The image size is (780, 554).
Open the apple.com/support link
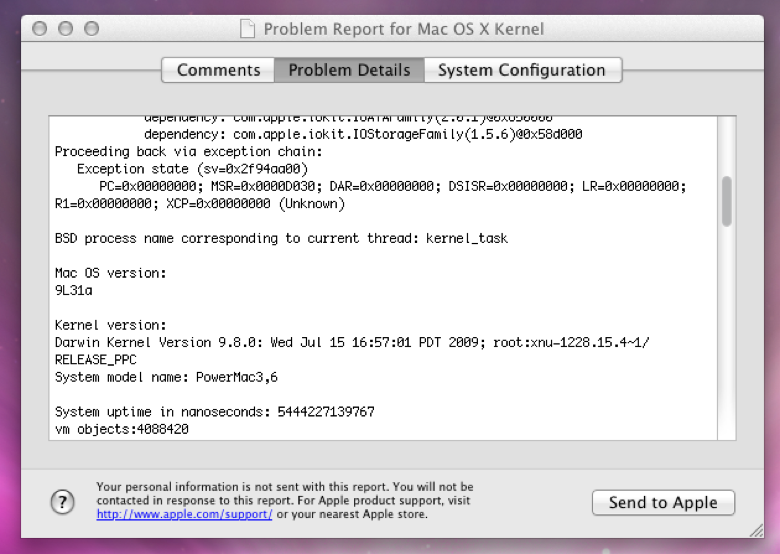pos(184,514)
